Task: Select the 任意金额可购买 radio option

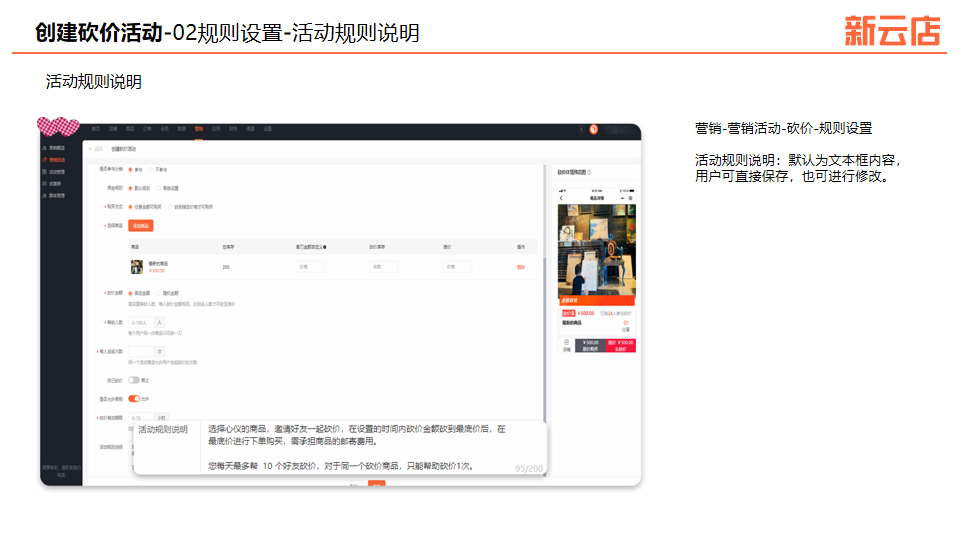Action: click(130, 207)
